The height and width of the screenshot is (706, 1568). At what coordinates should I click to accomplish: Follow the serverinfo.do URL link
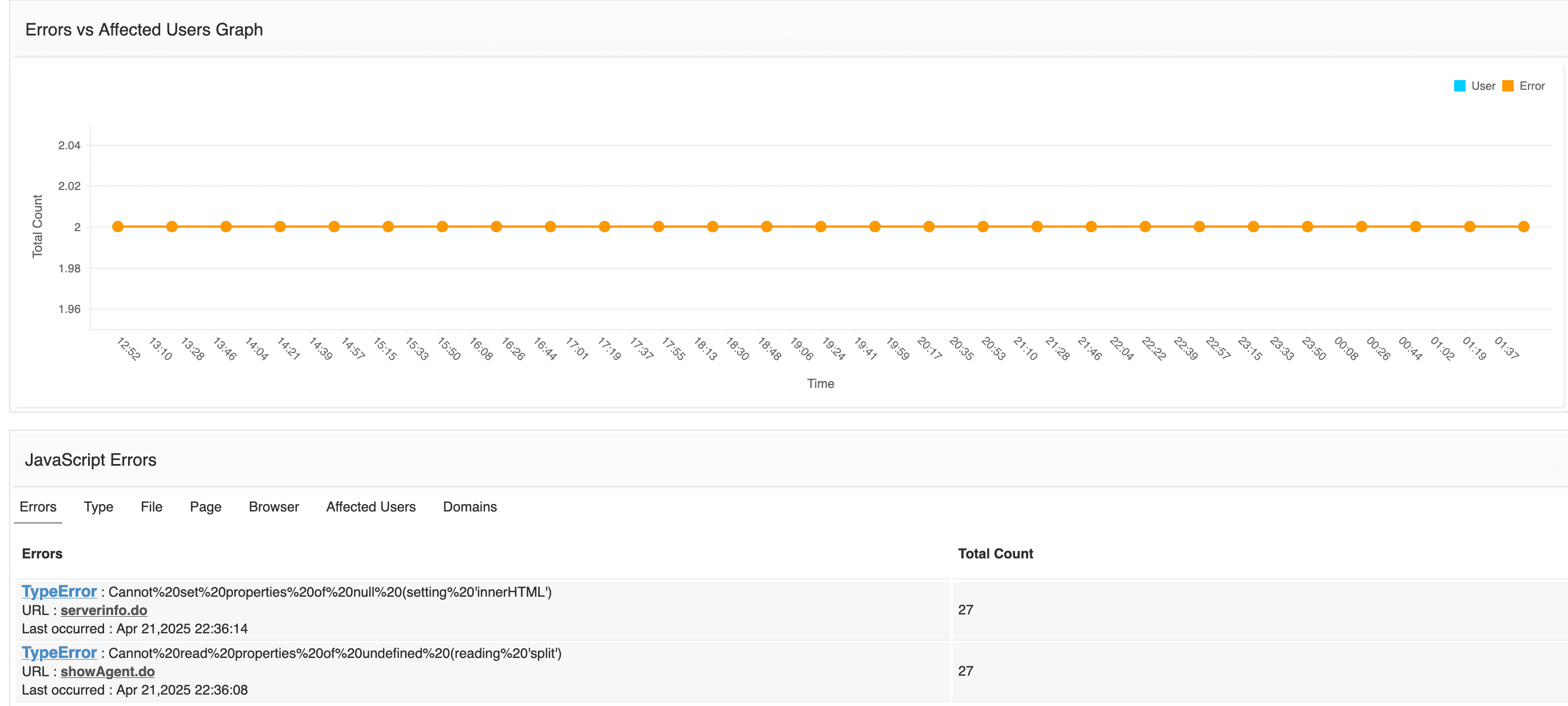click(104, 610)
